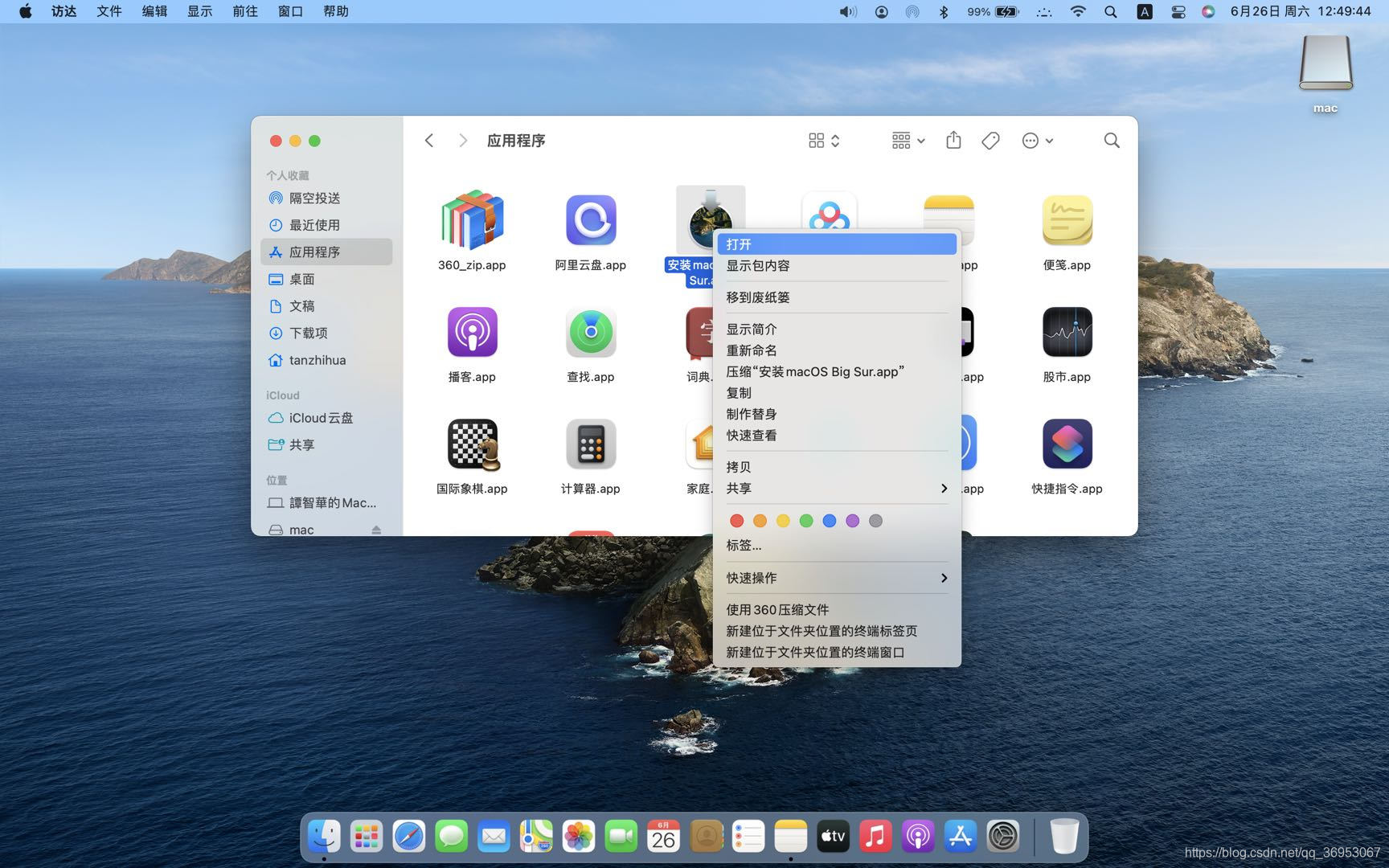Select 最近使用 in the sidebar

tap(326, 225)
